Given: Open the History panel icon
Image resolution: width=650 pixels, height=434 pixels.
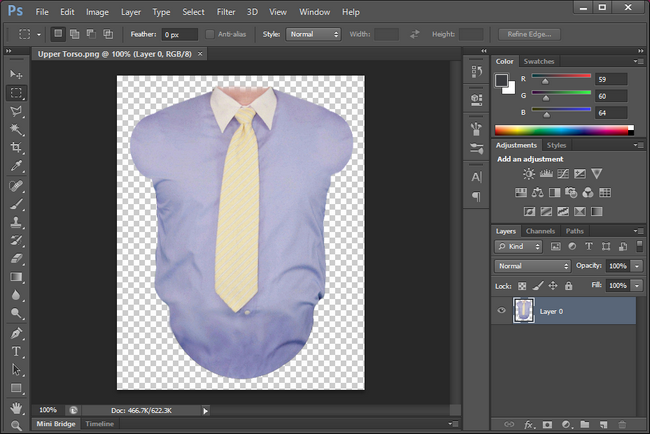Looking at the screenshot, I should point(477,72).
